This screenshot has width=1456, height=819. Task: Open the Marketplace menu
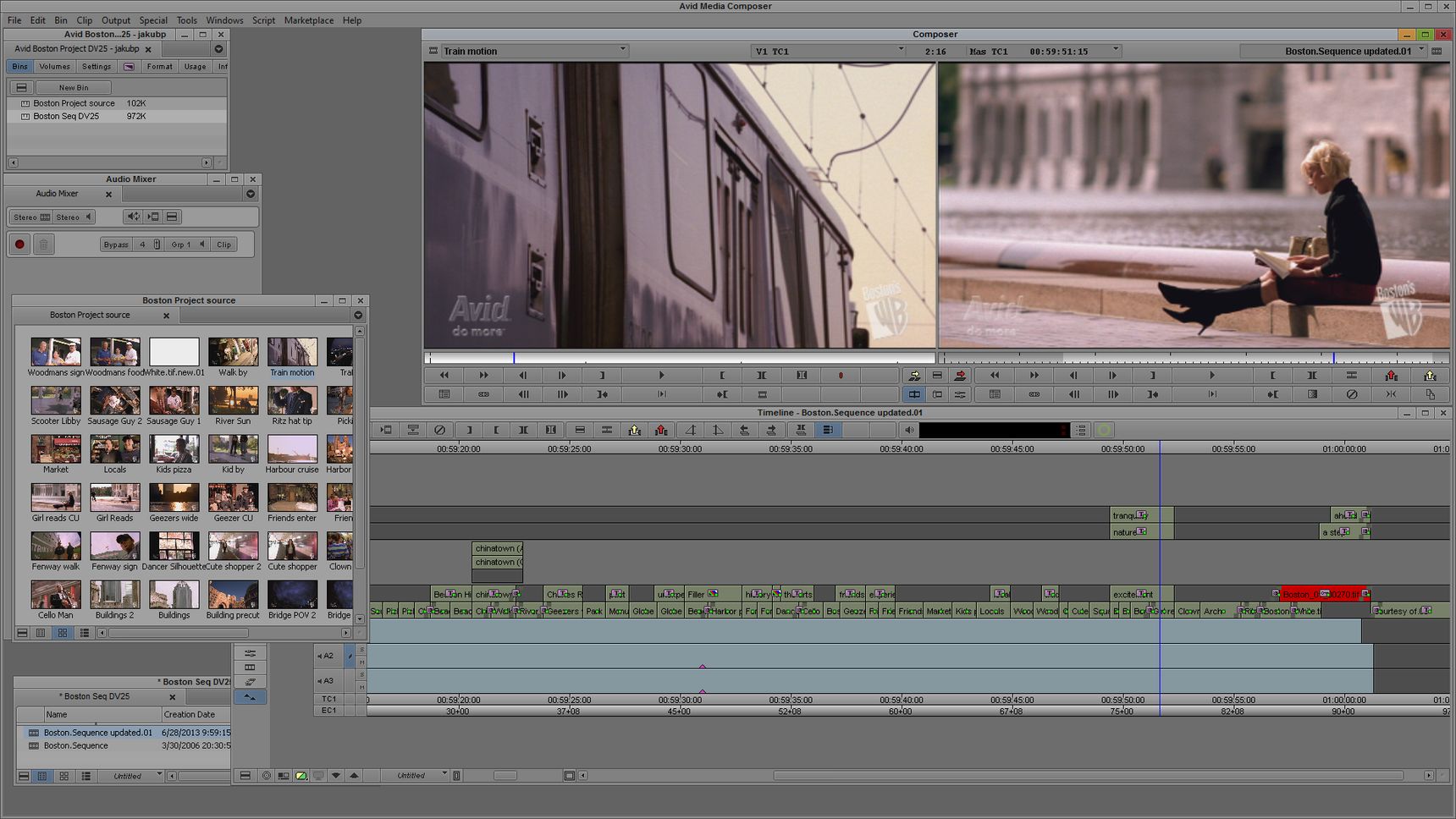coord(309,20)
